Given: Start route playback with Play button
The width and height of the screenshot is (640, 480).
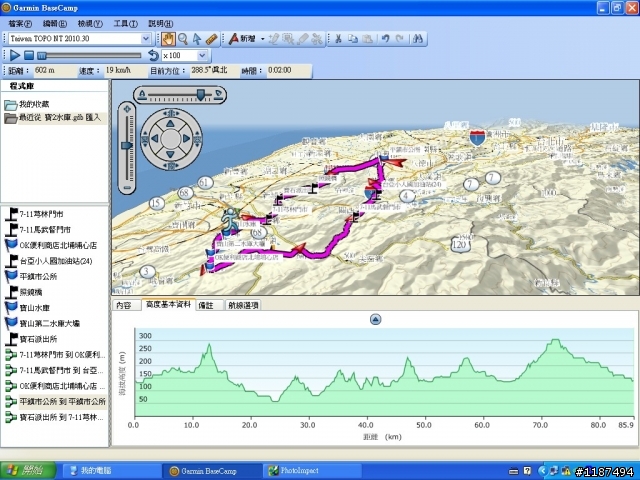Looking at the screenshot, I should 15,55.
